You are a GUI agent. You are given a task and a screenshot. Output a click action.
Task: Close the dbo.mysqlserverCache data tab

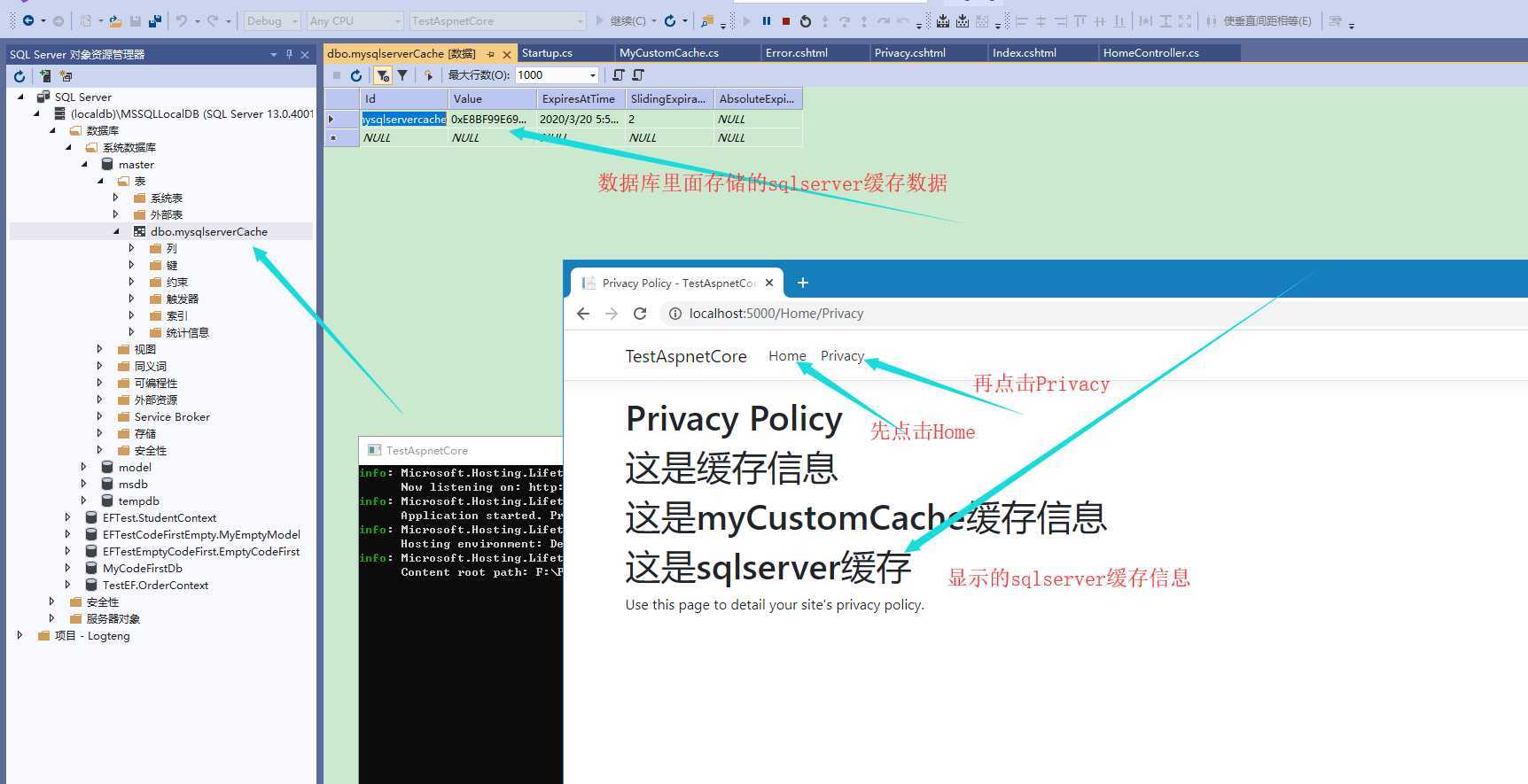tap(507, 54)
